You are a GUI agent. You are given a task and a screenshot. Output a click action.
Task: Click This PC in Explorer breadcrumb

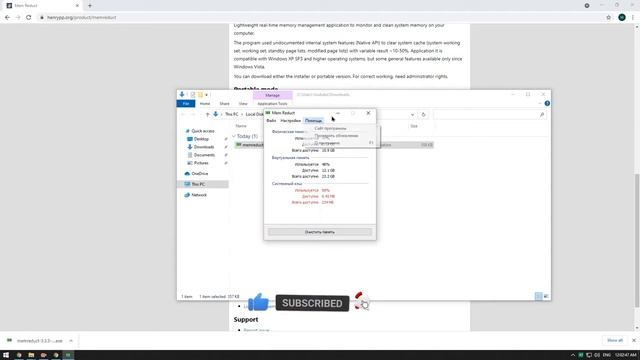tap(231, 114)
